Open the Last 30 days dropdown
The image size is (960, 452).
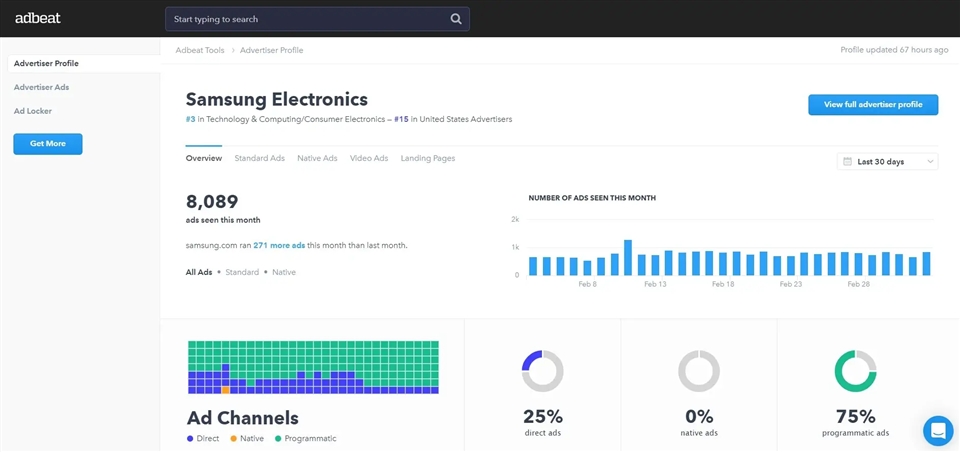click(887, 162)
